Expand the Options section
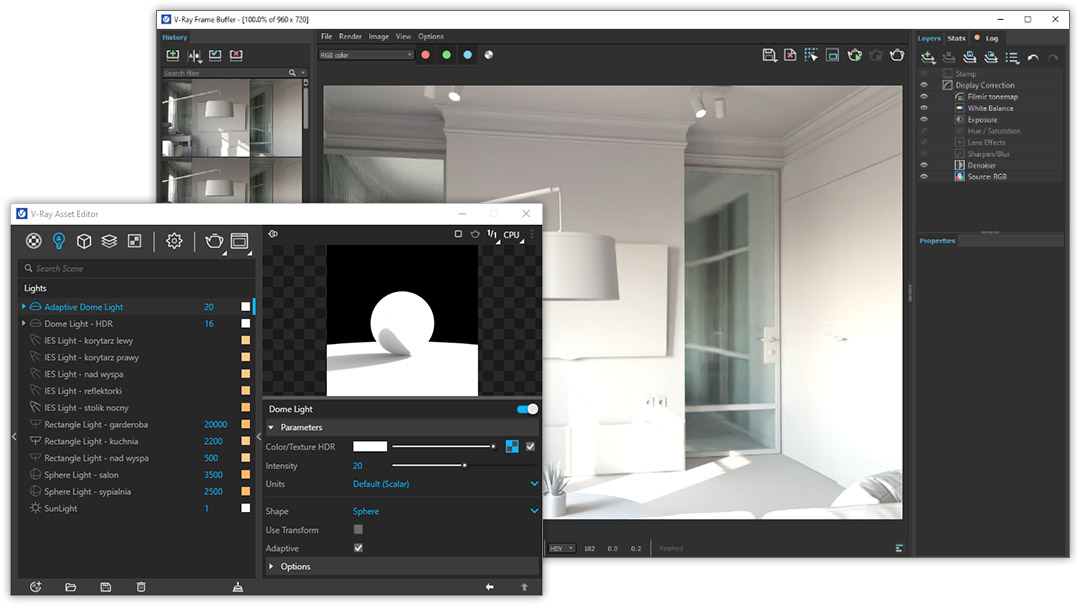Screen dimensions: 1080x606 (295, 566)
